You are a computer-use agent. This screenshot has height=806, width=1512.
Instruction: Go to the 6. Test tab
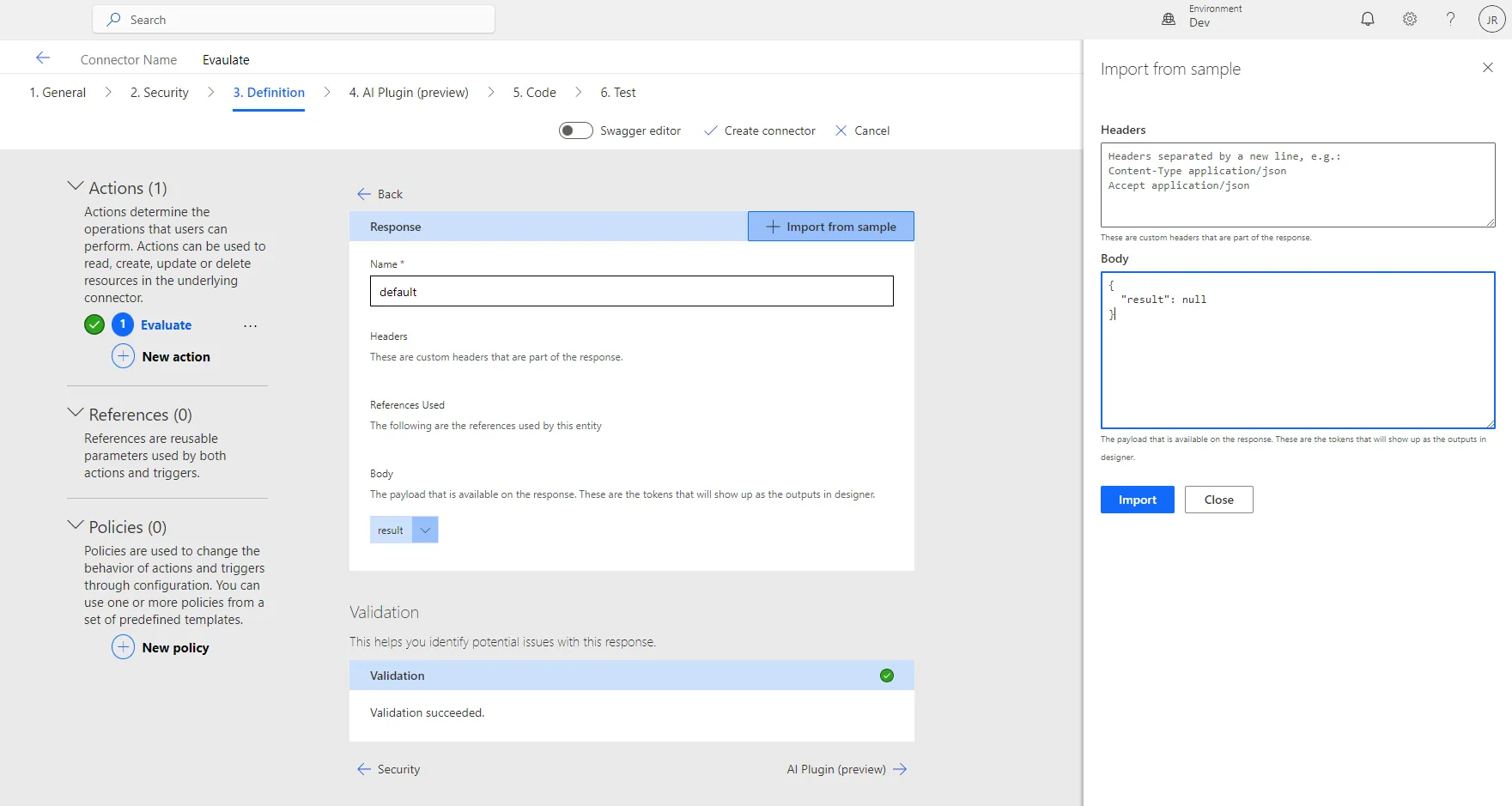[x=617, y=93]
